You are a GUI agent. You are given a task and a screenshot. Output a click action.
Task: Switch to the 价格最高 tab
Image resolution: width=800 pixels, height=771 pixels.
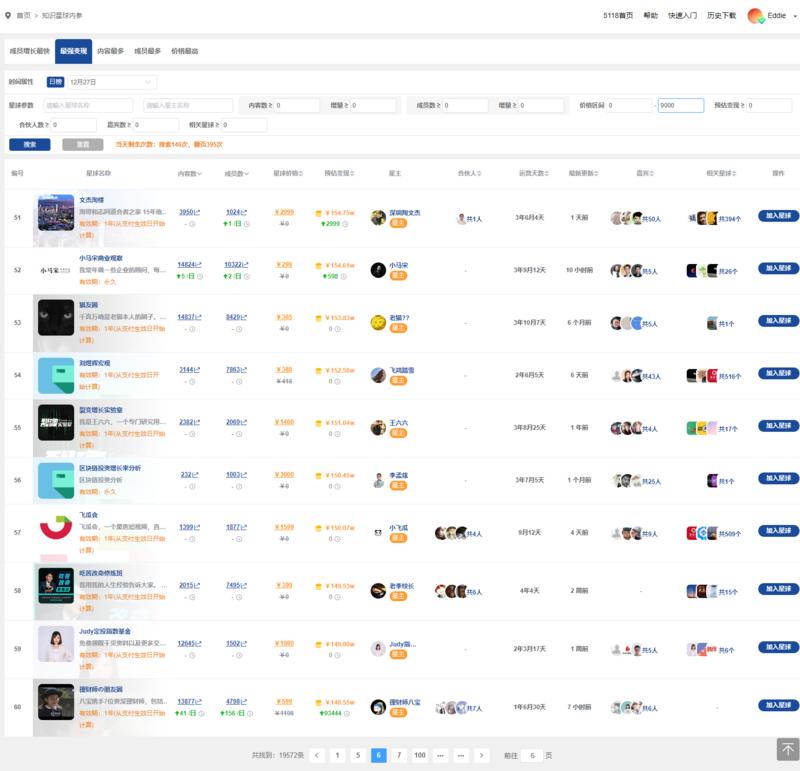tap(184, 50)
